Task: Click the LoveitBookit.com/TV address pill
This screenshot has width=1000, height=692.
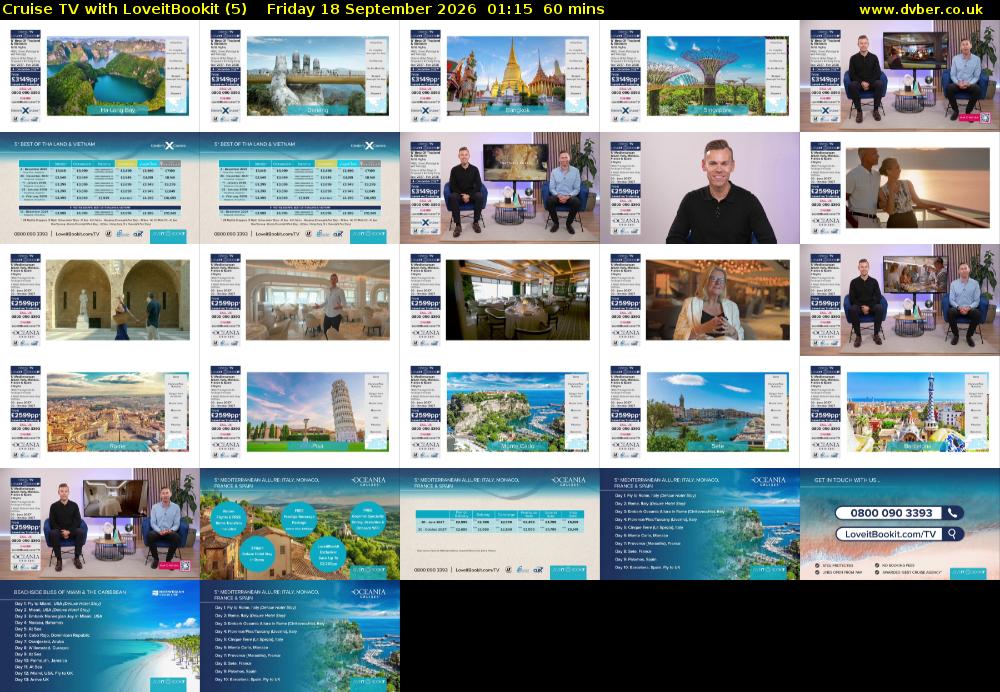Action: [900, 534]
